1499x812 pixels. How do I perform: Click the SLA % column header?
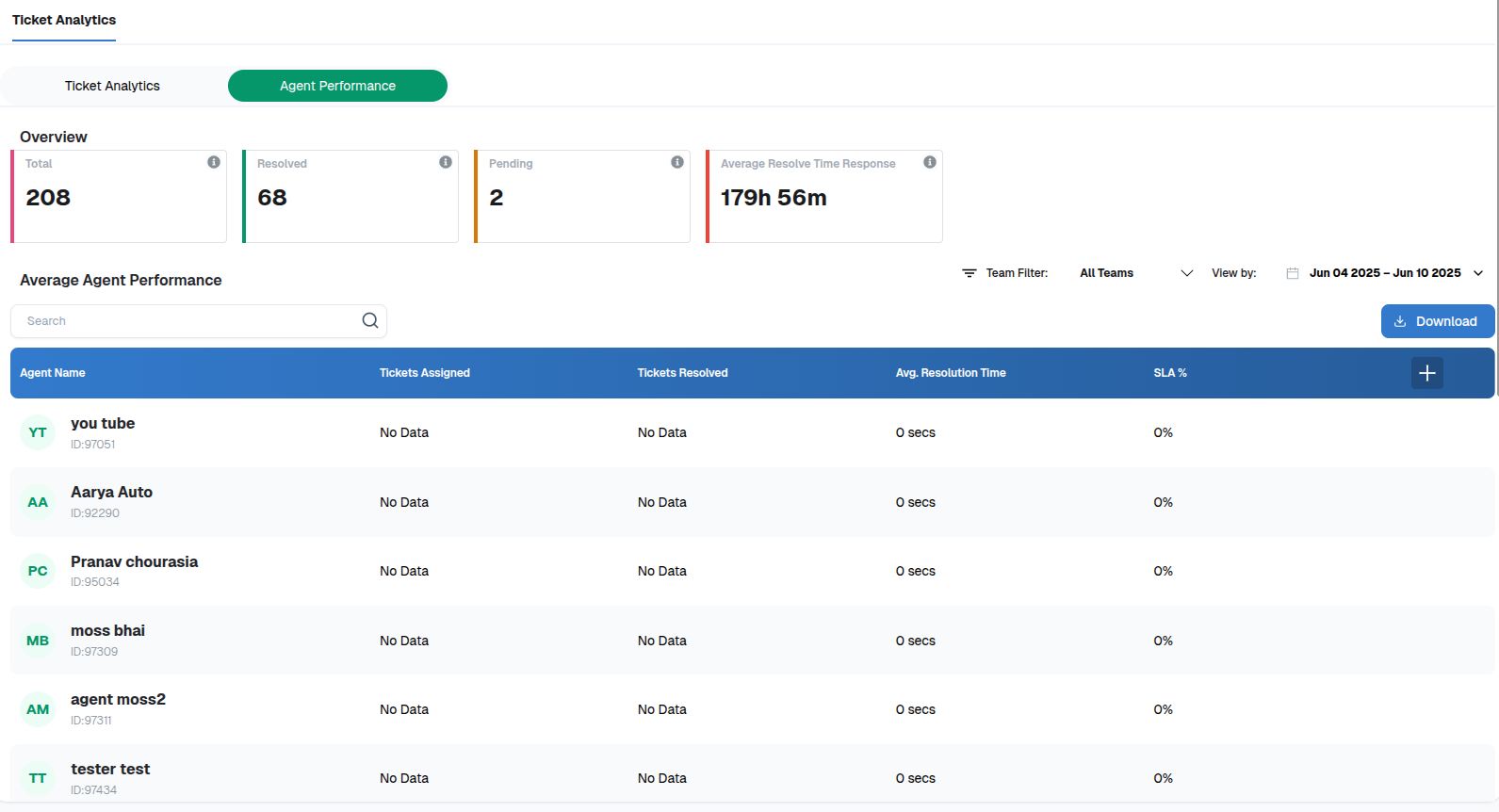(x=1169, y=373)
